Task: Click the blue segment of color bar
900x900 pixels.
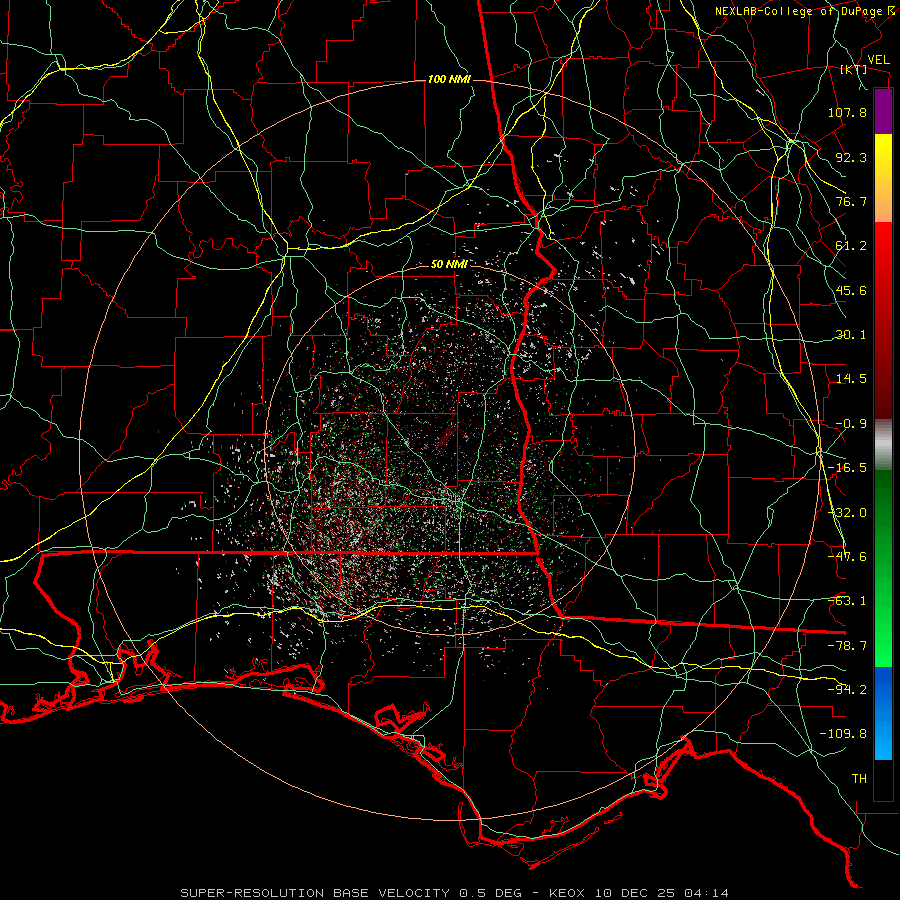Action: coord(883,713)
